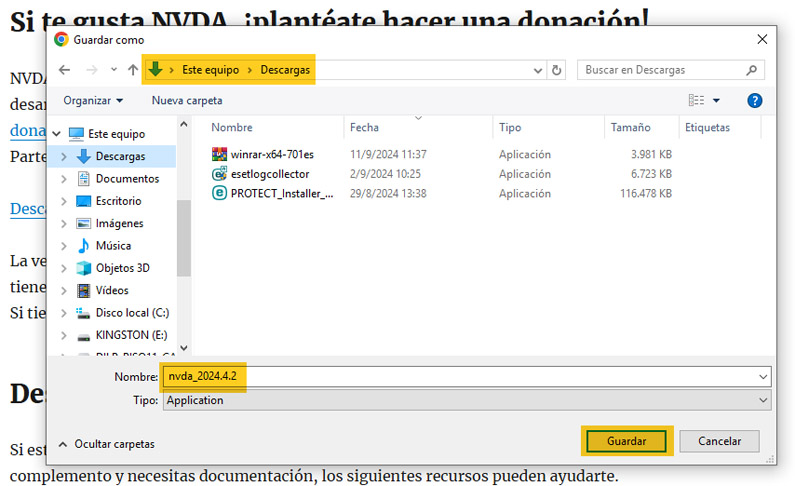Click the tree scrollbar down arrow
The width and height of the screenshot is (795, 486).
click(x=184, y=348)
